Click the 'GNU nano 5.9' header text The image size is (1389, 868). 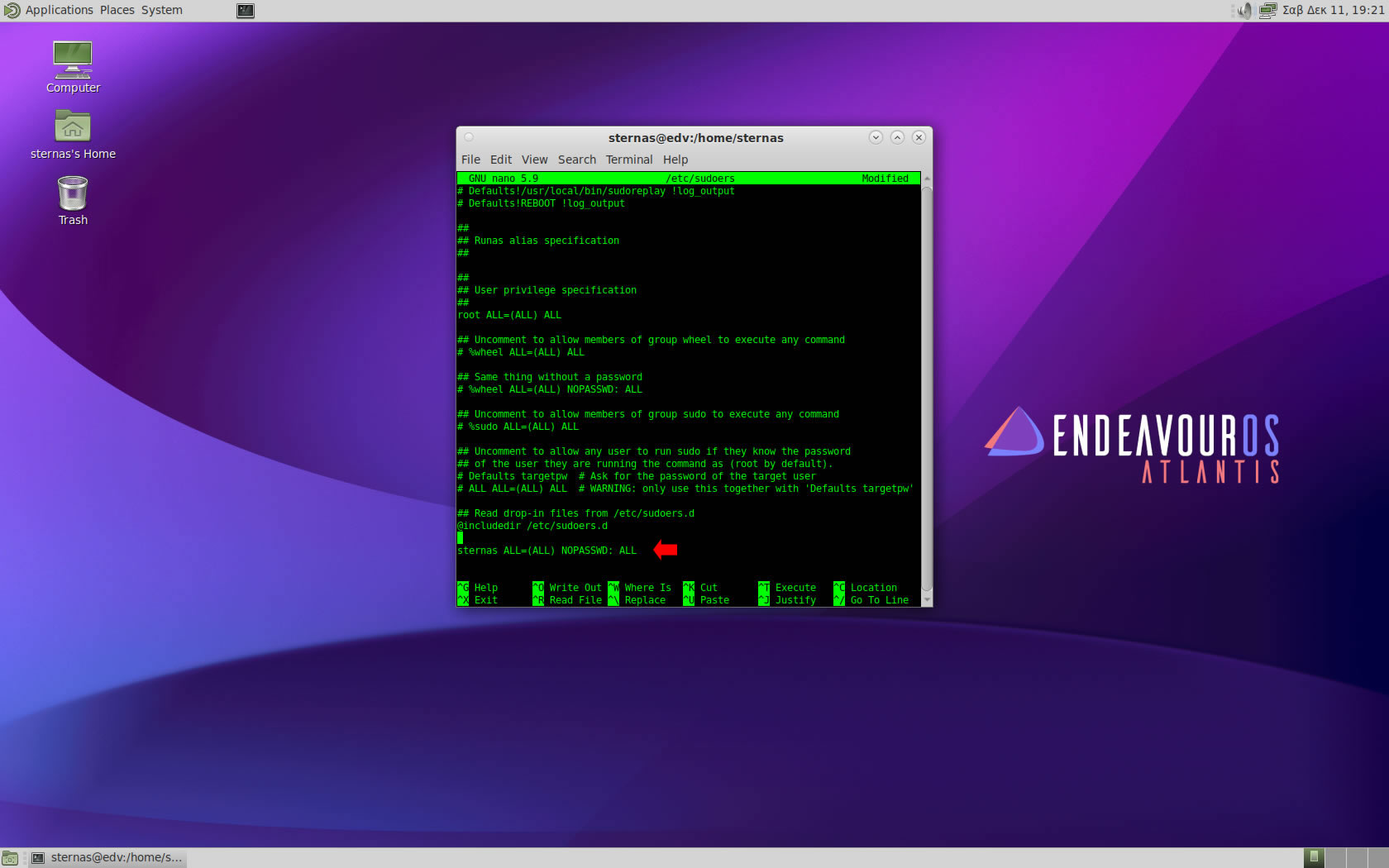(504, 179)
